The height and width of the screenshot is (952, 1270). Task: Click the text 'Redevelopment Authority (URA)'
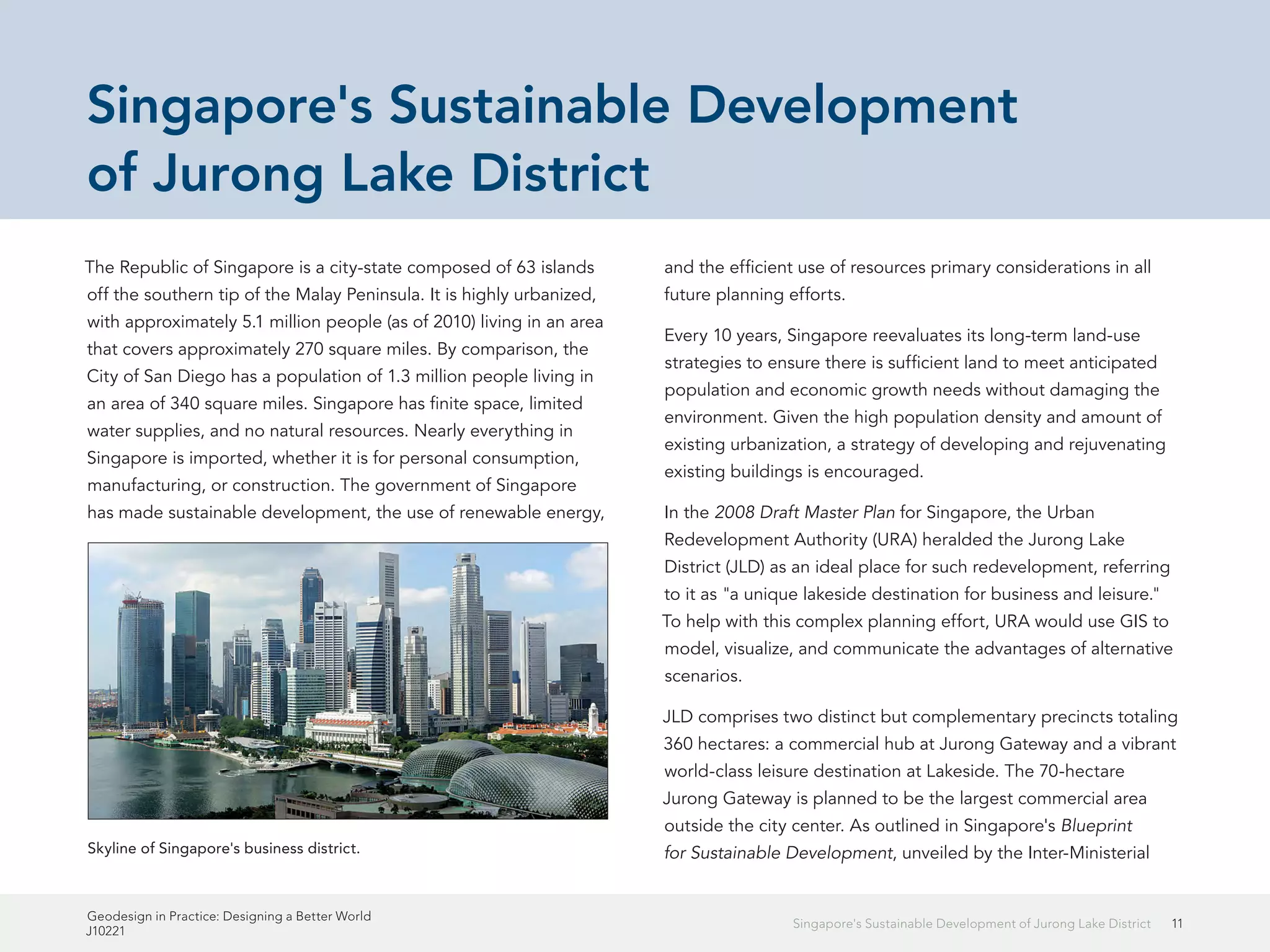pos(790,540)
